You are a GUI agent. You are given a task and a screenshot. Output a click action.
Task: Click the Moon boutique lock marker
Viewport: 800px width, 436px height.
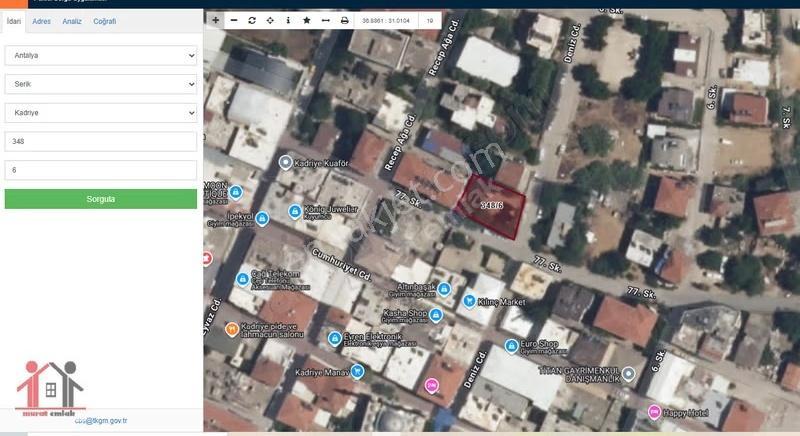coord(235,192)
